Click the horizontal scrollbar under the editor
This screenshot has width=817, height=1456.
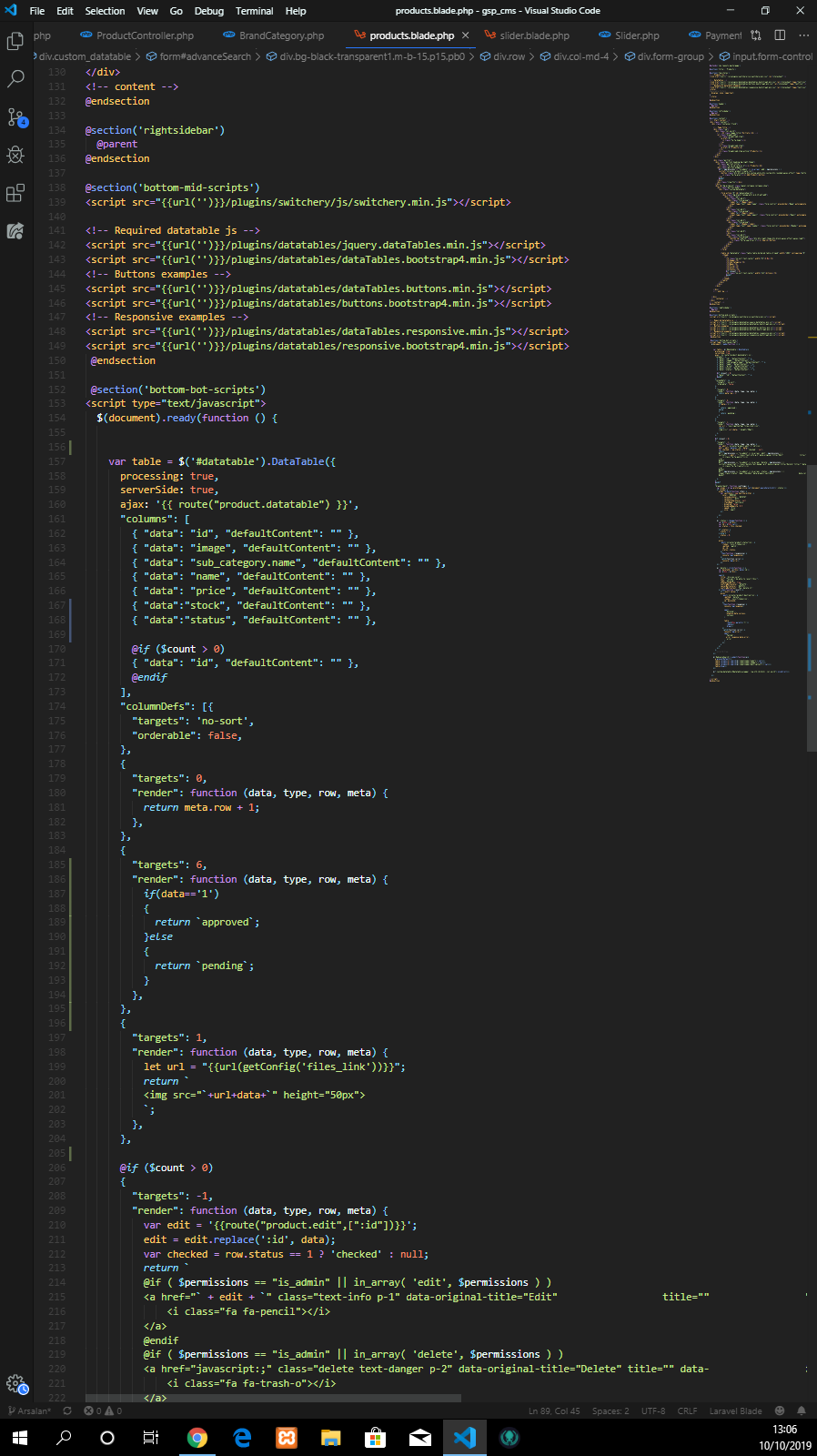(273, 1398)
